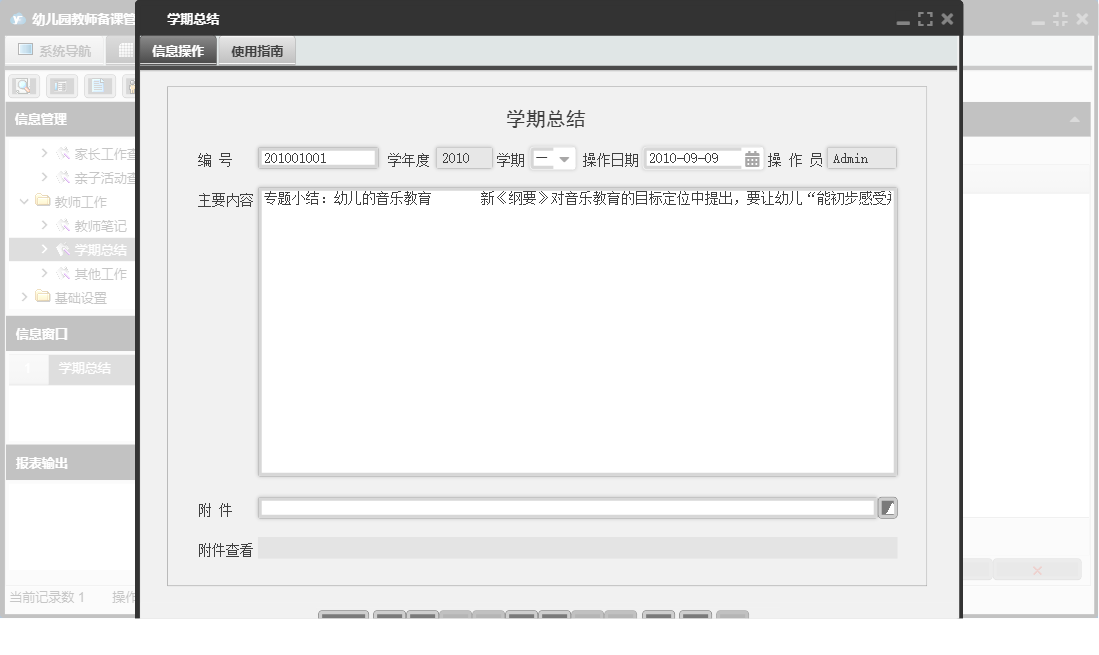Open 学期总结 from the 信息窗口 panel
This screenshot has width=1099, height=655.
[84, 369]
